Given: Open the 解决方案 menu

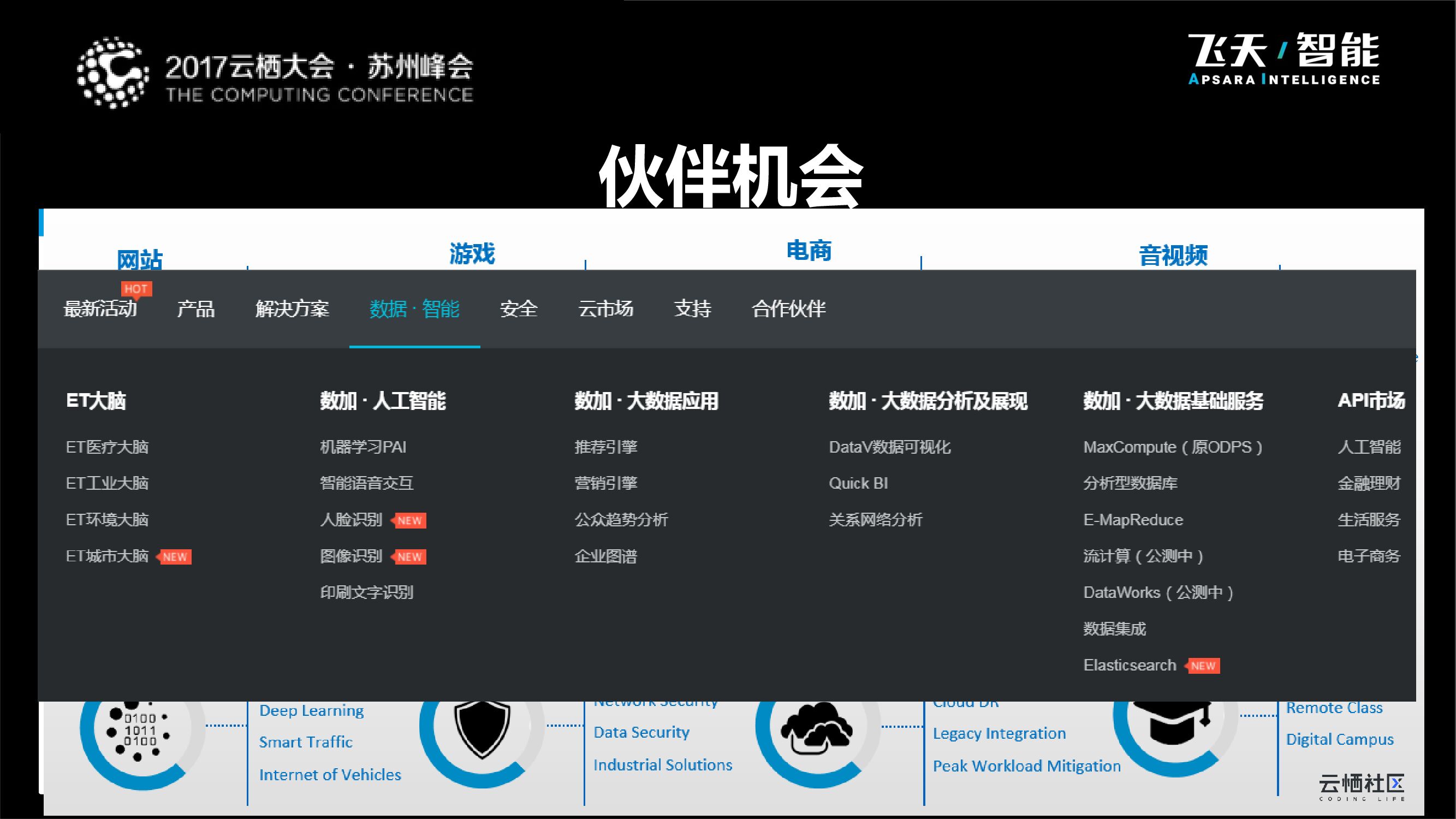Looking at the screenshot, I should [292, 309].
